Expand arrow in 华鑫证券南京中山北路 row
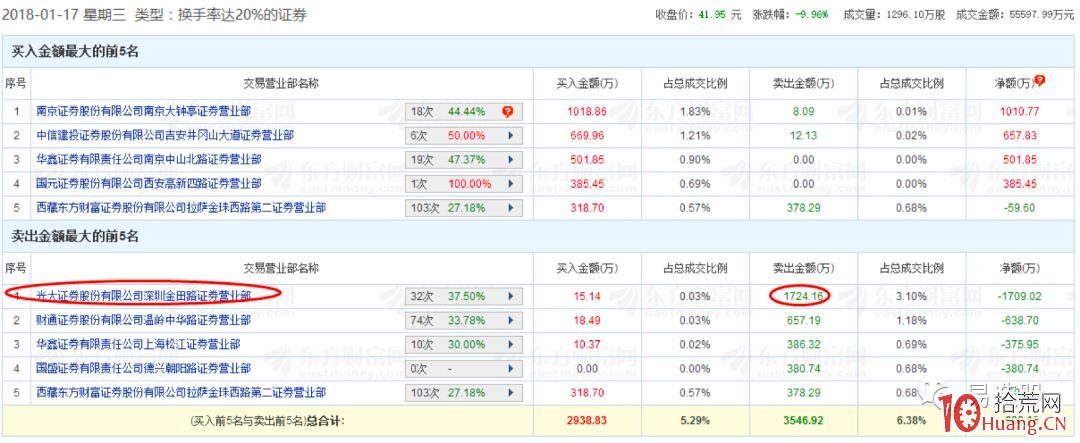 pyautogui.click(x=511, y=160)
